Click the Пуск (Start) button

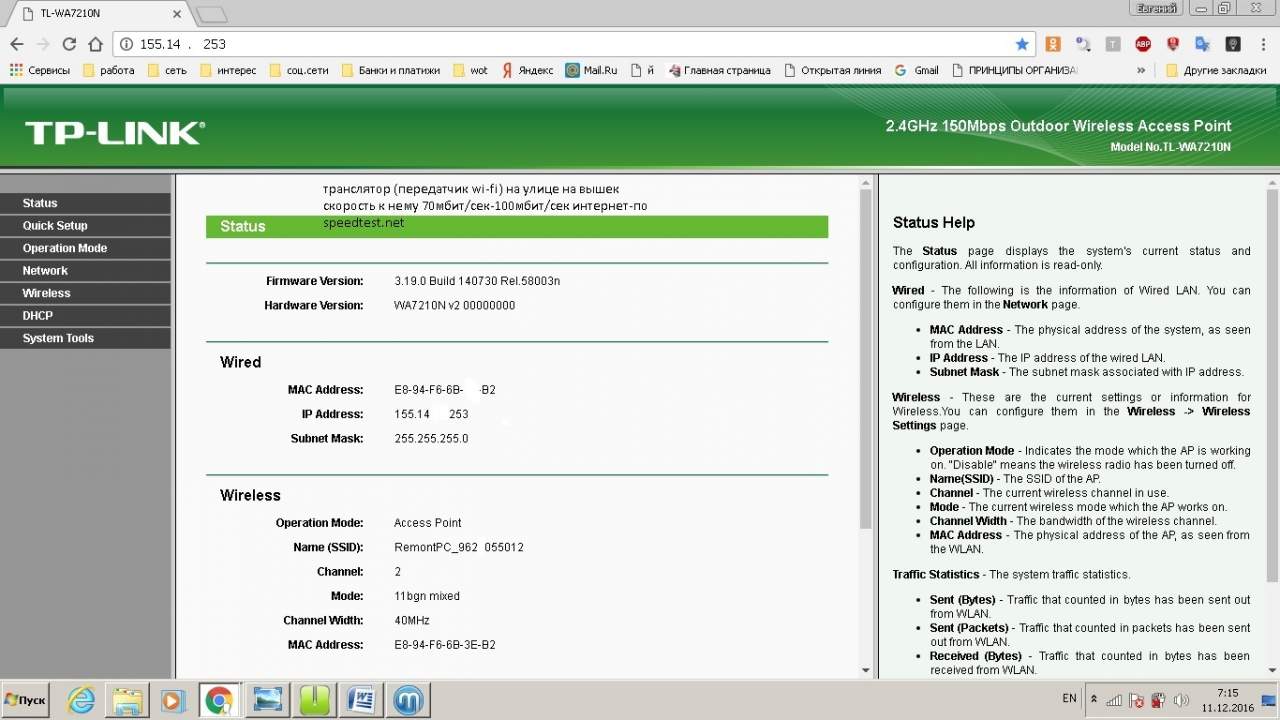[x=27, y=699]
